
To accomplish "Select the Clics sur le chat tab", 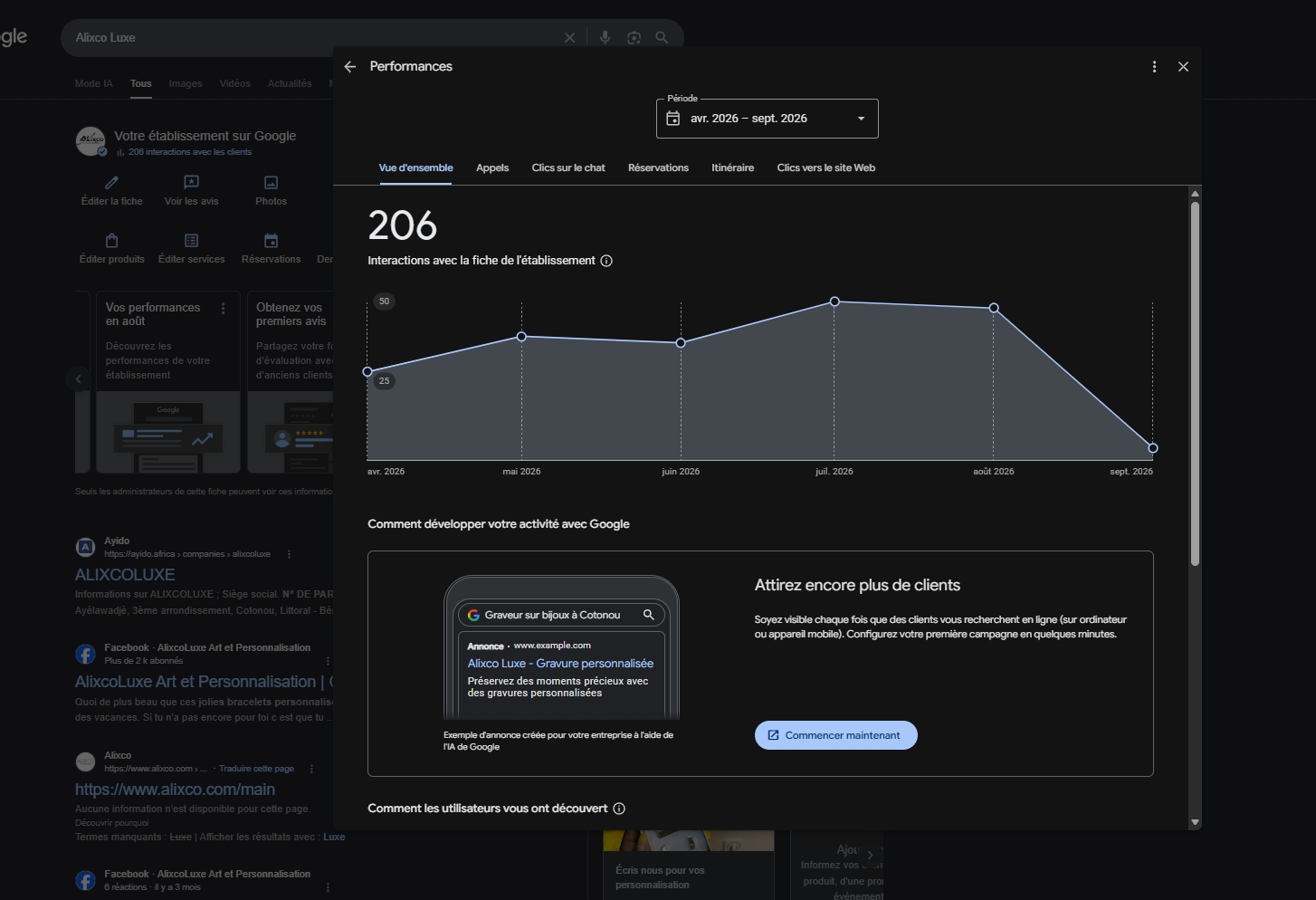I will click(568, 168).
